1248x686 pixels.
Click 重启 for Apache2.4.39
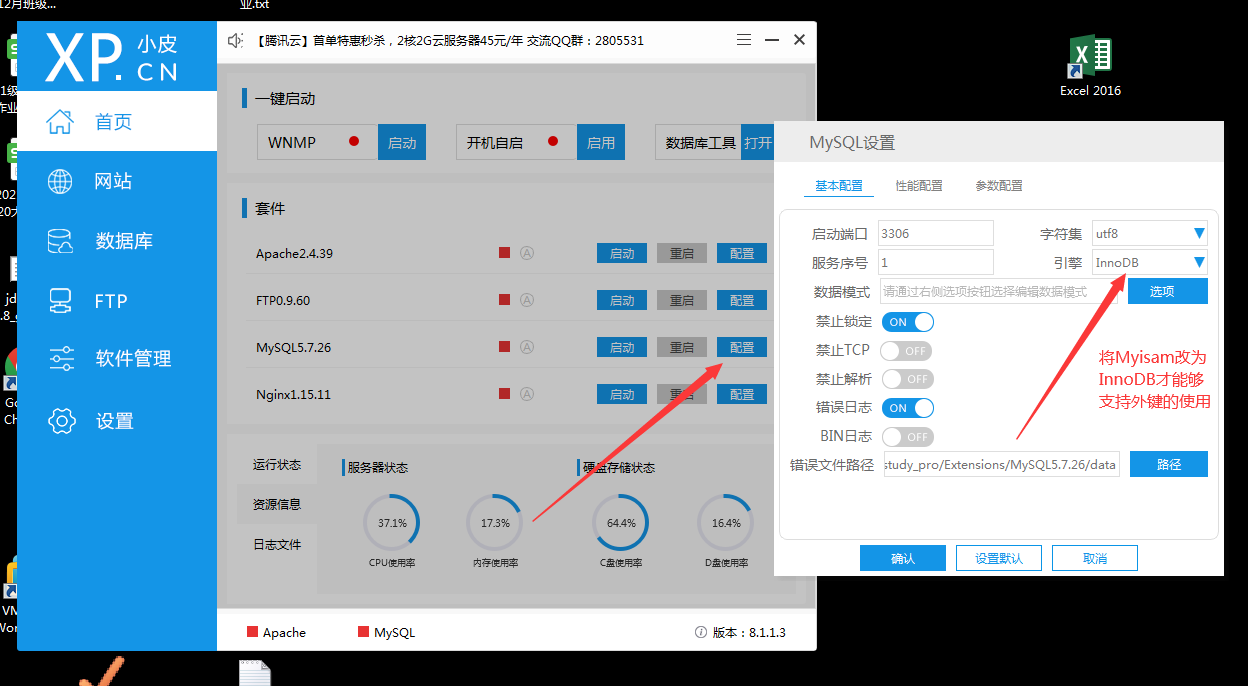click(682, 253)
